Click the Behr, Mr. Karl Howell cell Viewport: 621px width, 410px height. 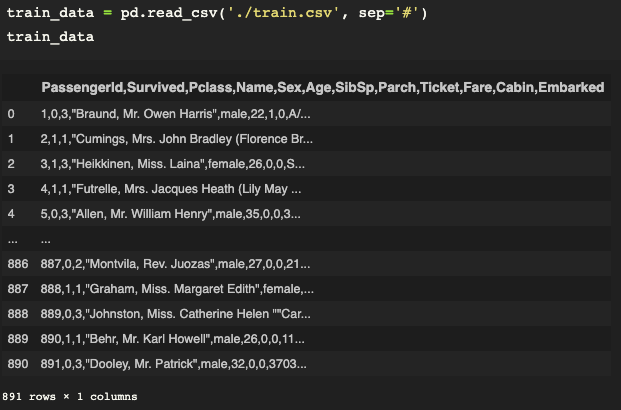173,339
